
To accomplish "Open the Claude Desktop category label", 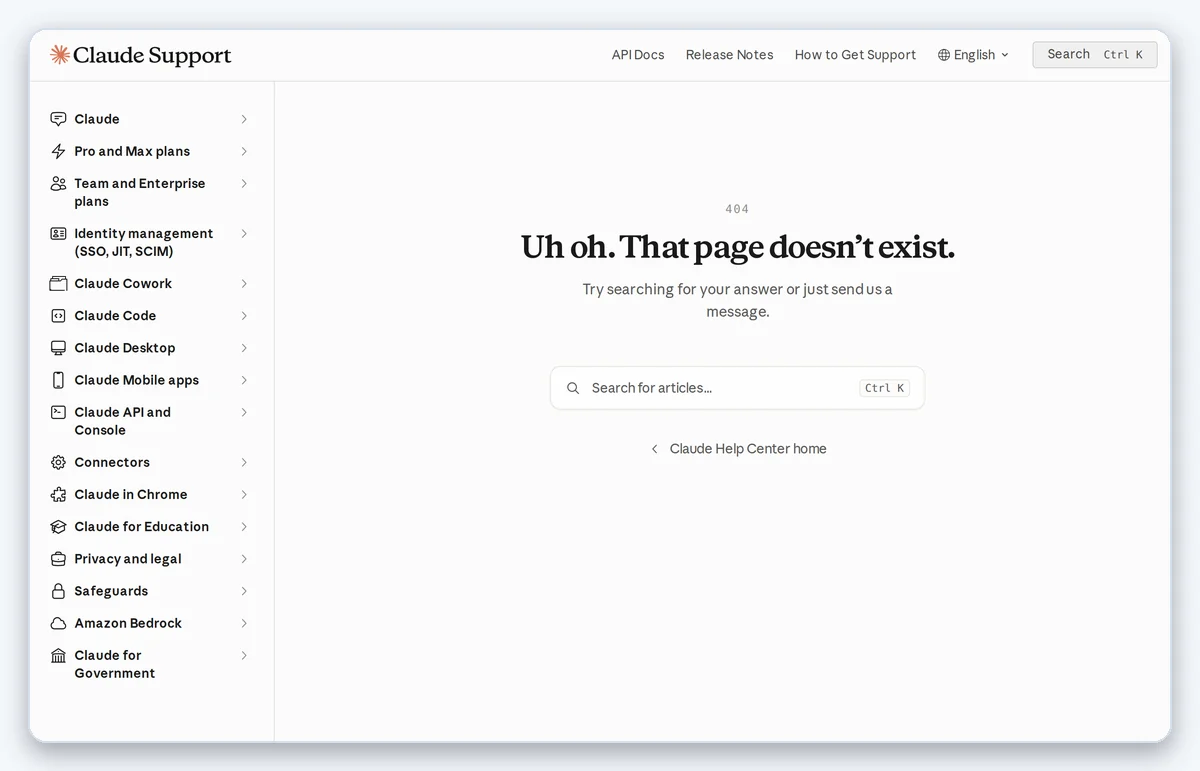I will [x=125, y=348].
